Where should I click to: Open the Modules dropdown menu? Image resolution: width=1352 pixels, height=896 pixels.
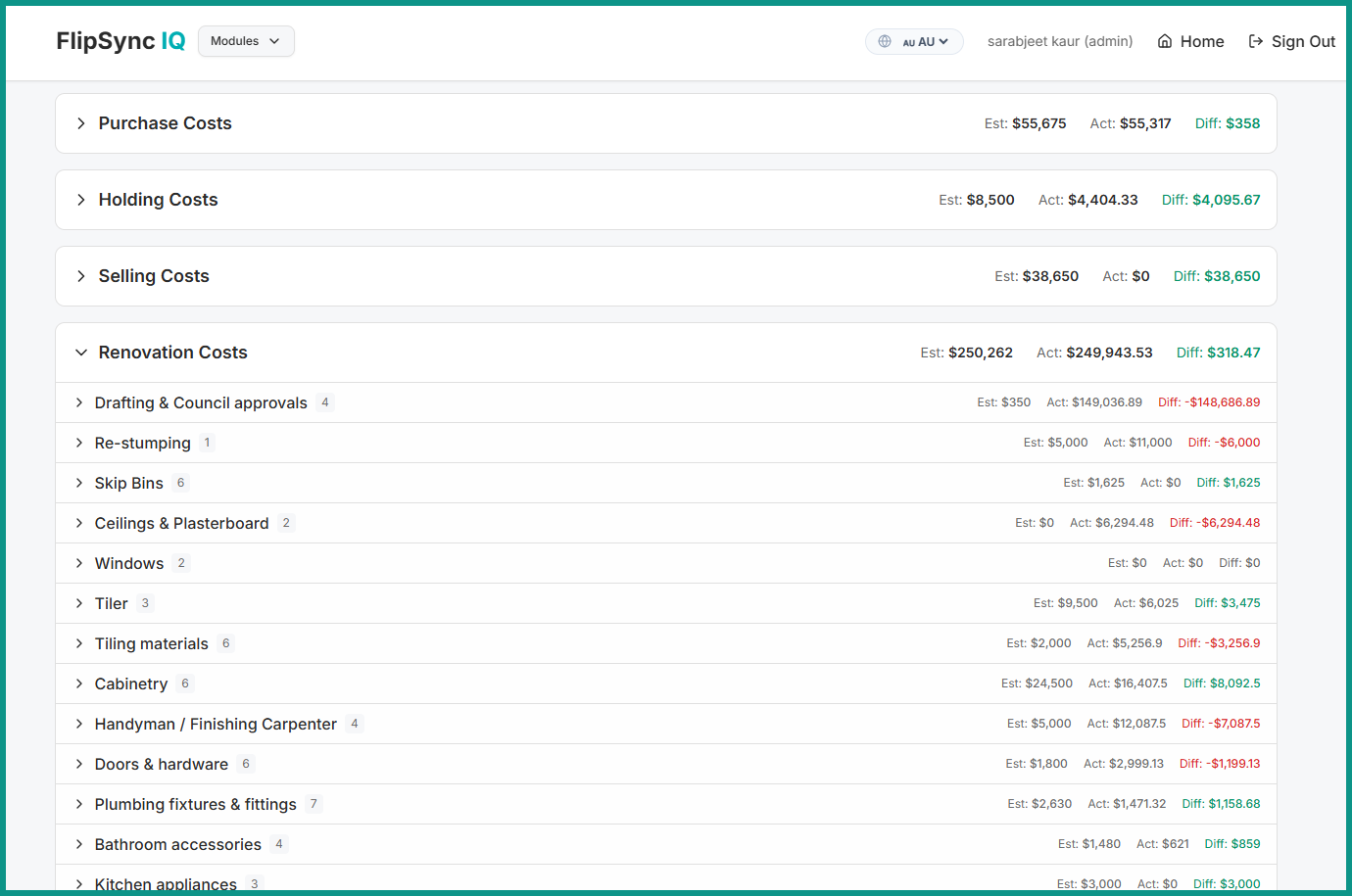pos(246,41)
